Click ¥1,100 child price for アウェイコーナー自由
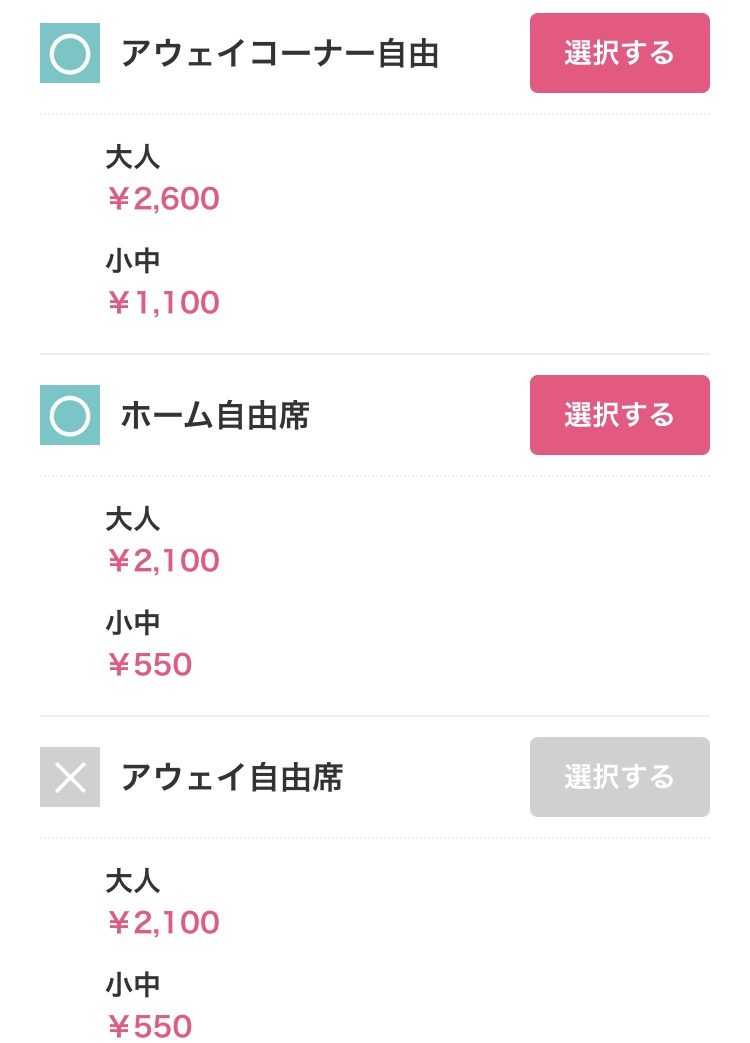 pyautogui.click(x=163, y=303)
